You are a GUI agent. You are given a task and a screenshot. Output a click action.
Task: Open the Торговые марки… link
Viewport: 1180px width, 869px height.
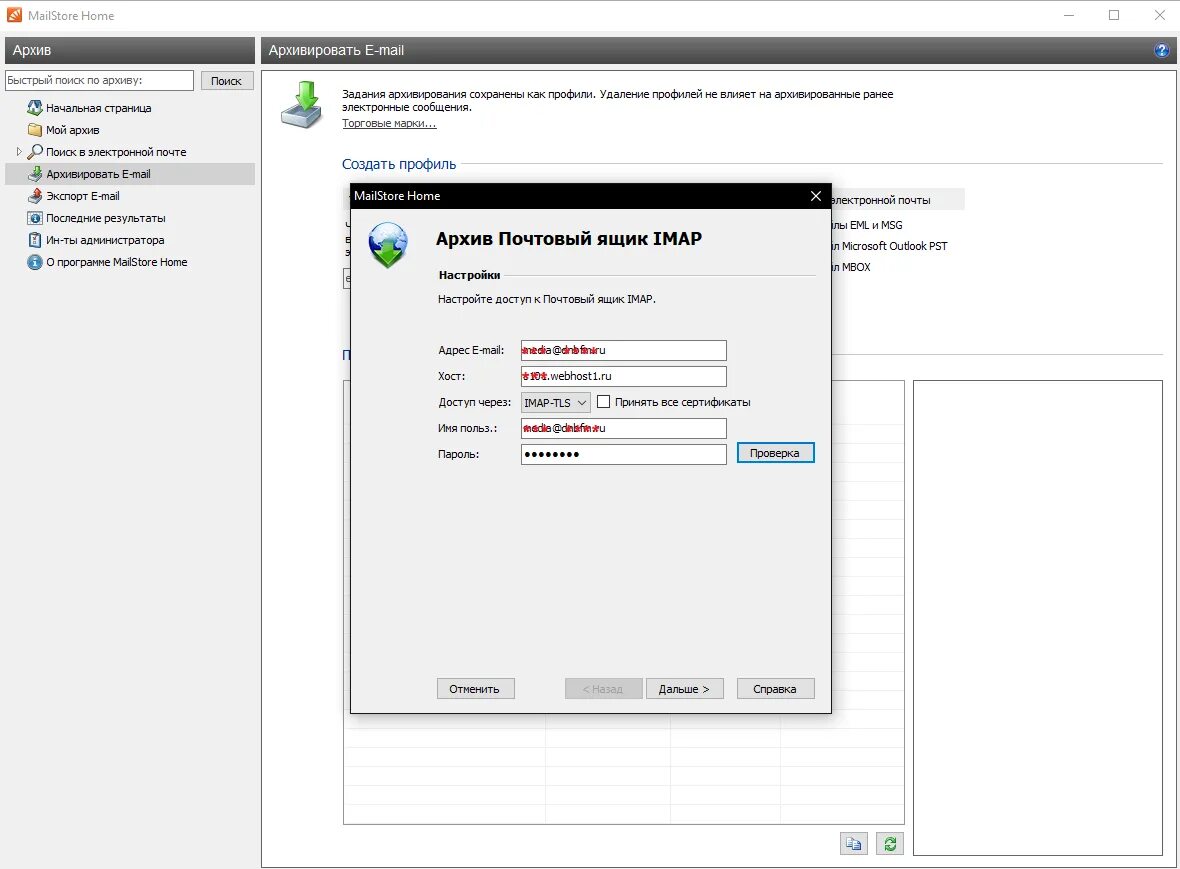pyautogui.click(x=389, y=123)
